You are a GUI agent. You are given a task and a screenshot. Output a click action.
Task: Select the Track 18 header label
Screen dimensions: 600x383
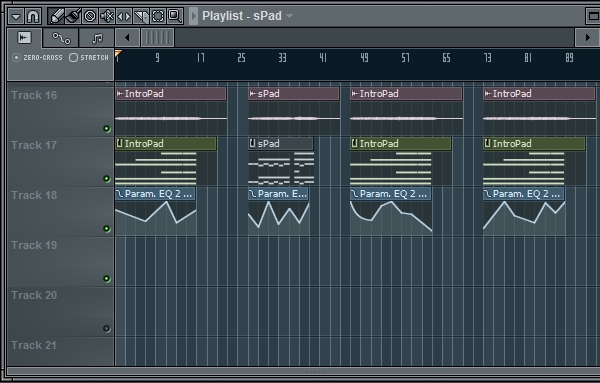34,195
